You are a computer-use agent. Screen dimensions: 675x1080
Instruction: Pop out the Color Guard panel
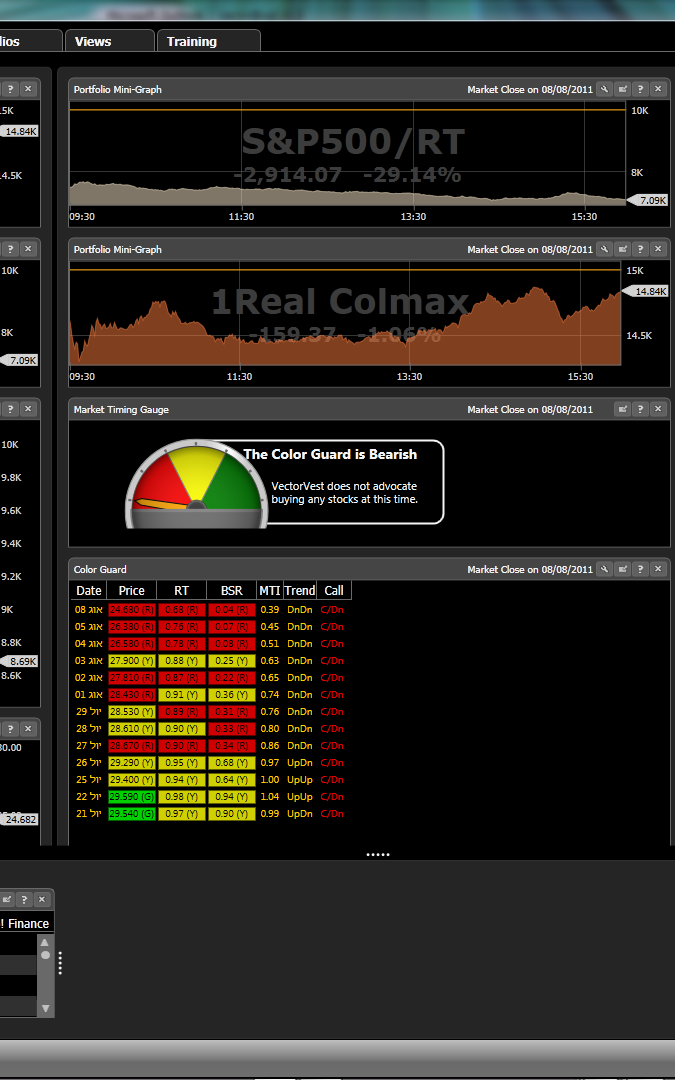(x=622, y=568)
